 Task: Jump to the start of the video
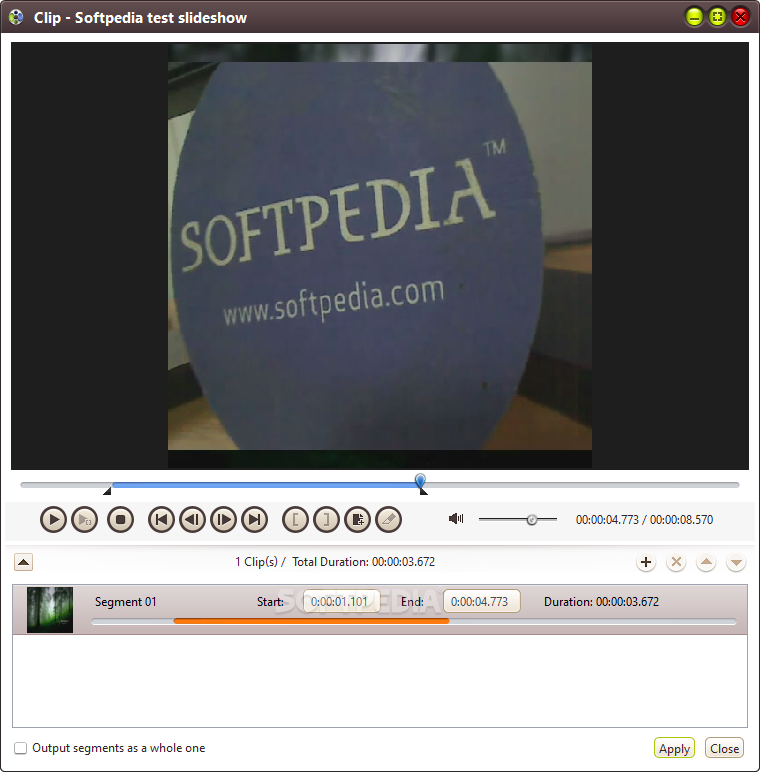[161, 519]
